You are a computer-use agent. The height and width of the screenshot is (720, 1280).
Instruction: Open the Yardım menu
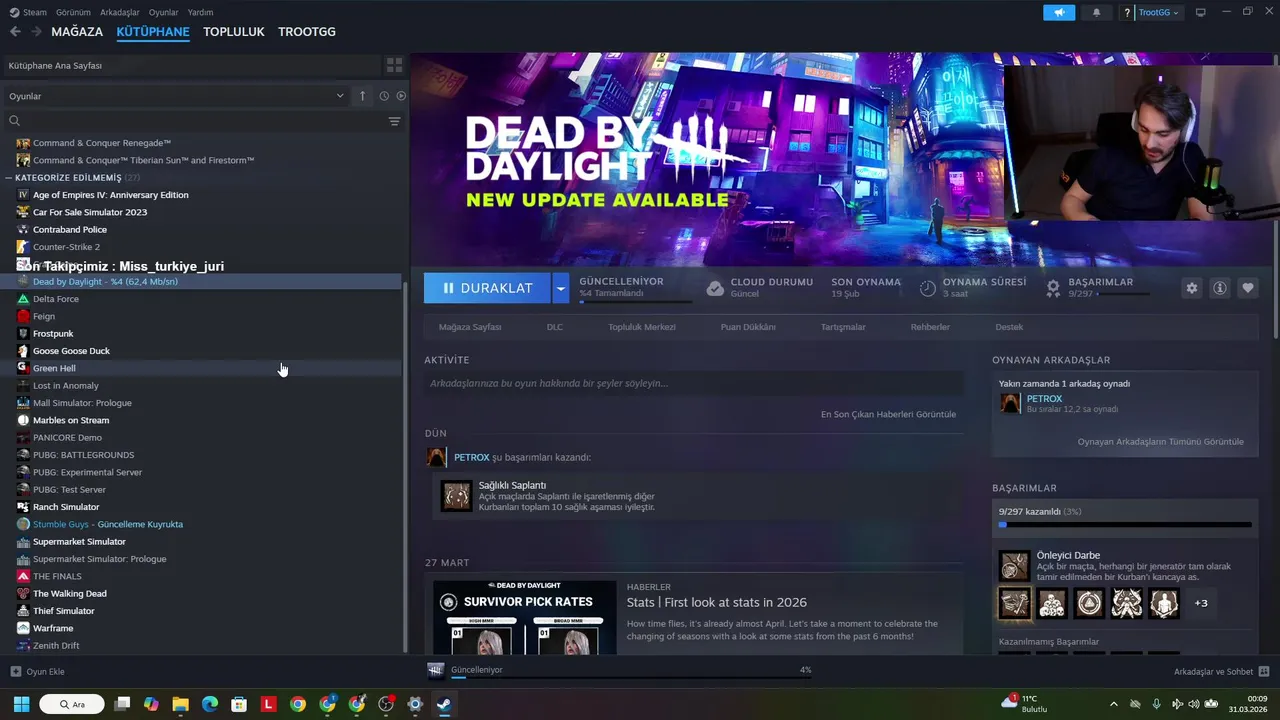click(200, 12)
